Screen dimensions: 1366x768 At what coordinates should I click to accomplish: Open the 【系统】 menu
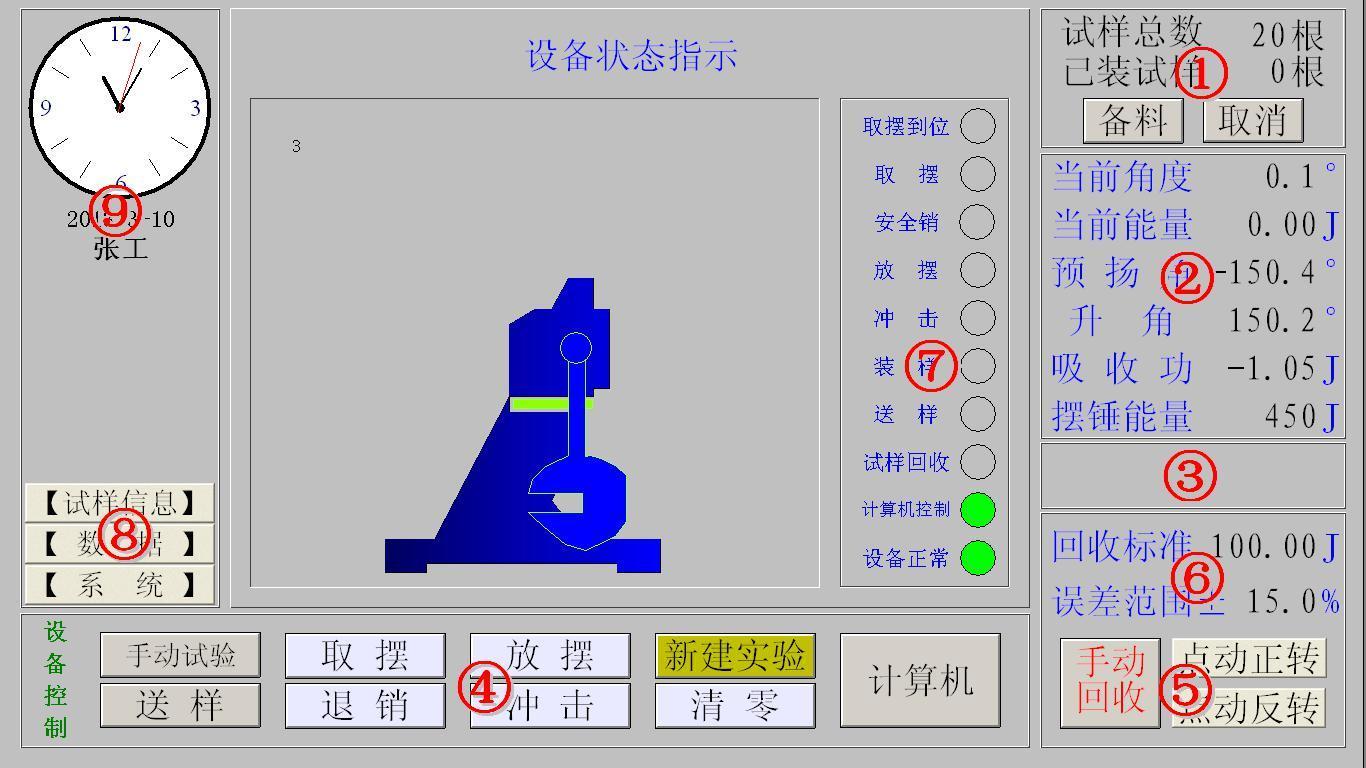120,585
